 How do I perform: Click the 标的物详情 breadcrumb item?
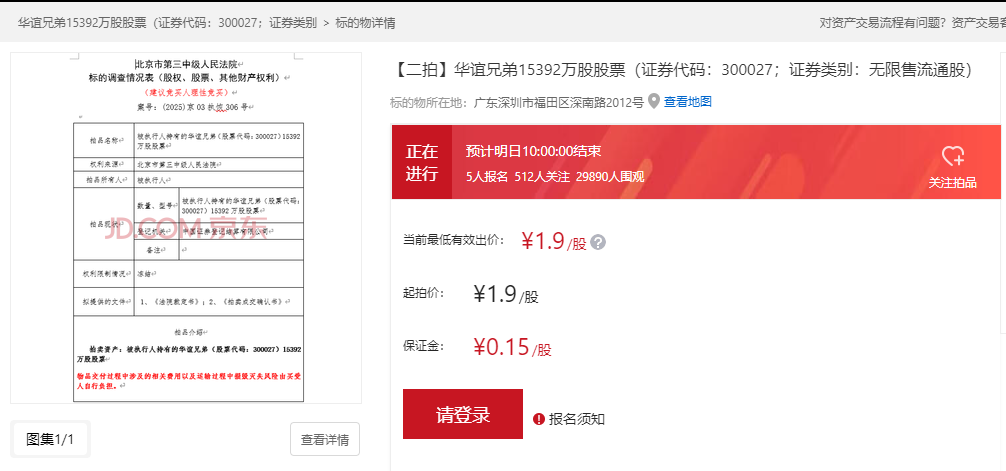point(365,23)
